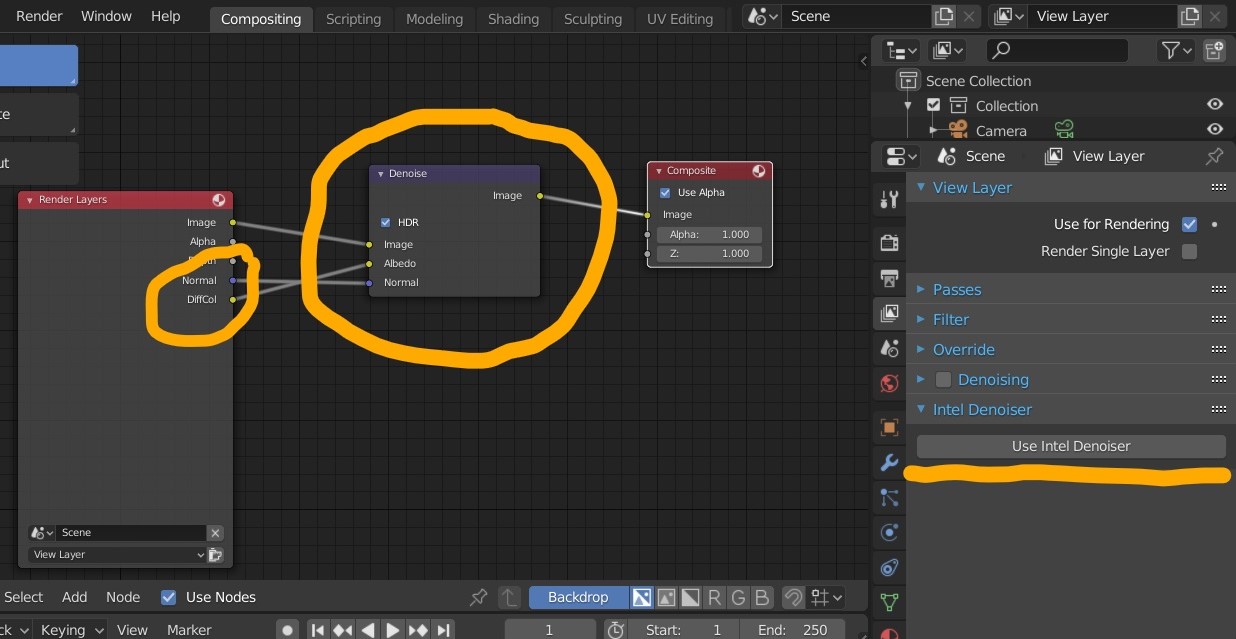
Task: Click the Alpha value slider on Composite node
Action: [x=710, y=235]
